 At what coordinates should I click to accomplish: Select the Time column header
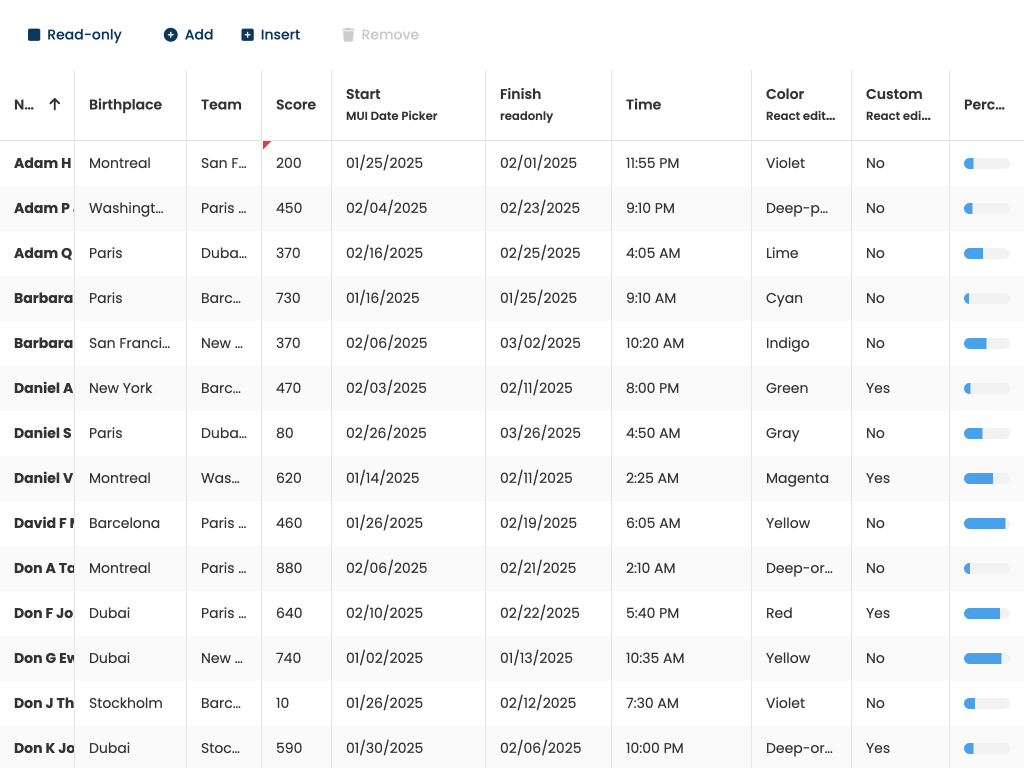(x=643, y=105)
